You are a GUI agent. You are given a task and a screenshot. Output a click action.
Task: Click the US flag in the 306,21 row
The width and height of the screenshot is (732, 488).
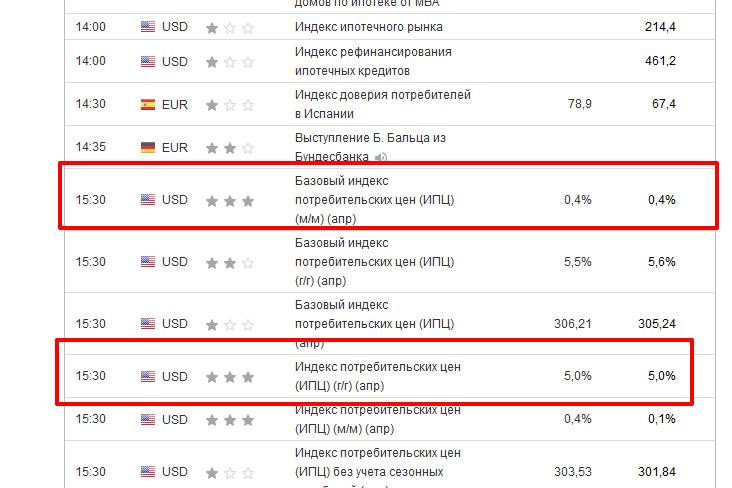click(x=148, y=324)
